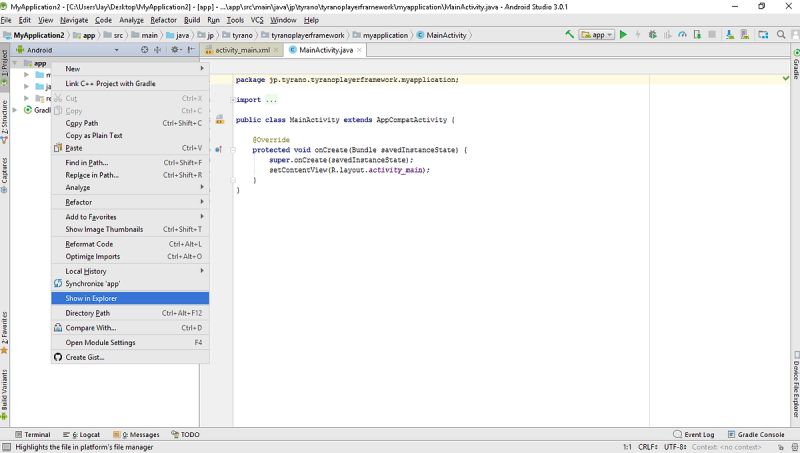Open the Analyze submenu

point(130,187)
